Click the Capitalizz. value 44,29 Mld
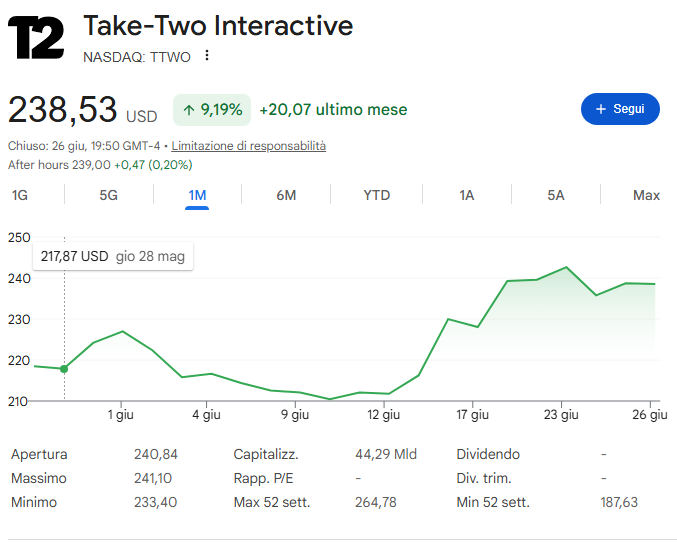Screen dimensions: 677x547 click(386, 454)
